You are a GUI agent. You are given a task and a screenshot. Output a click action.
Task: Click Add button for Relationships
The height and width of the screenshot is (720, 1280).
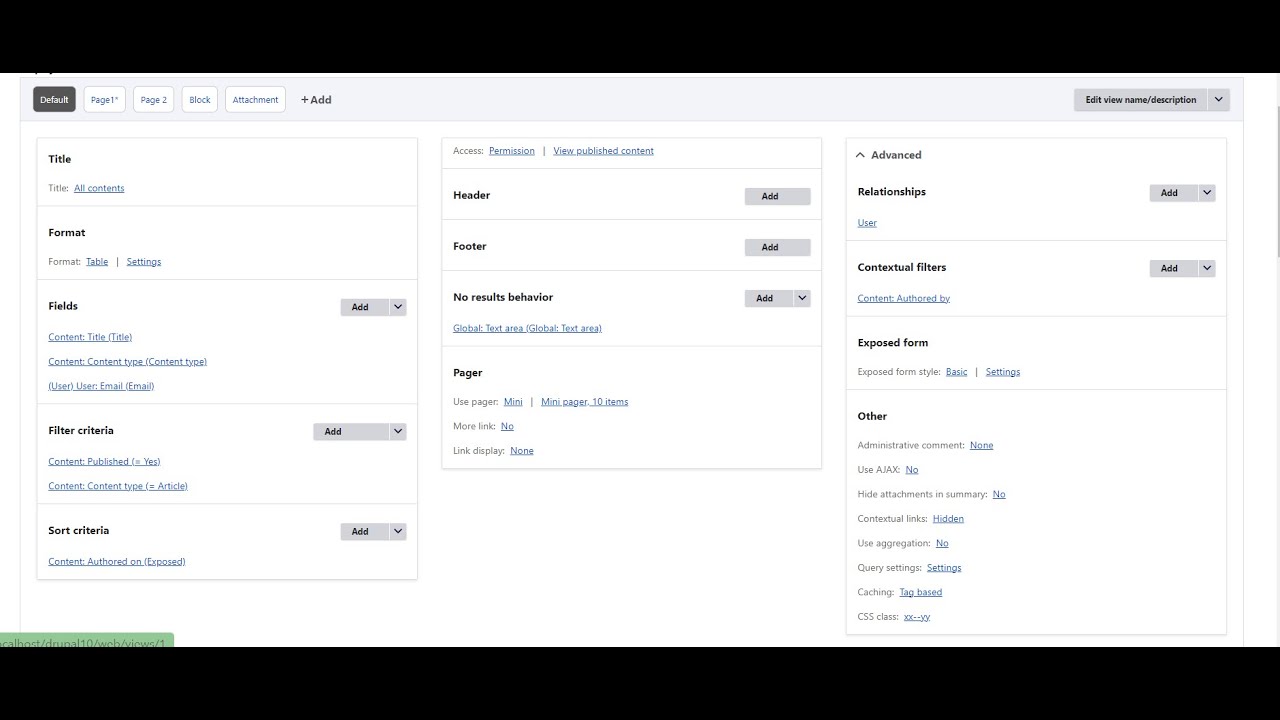point(1173,193)
